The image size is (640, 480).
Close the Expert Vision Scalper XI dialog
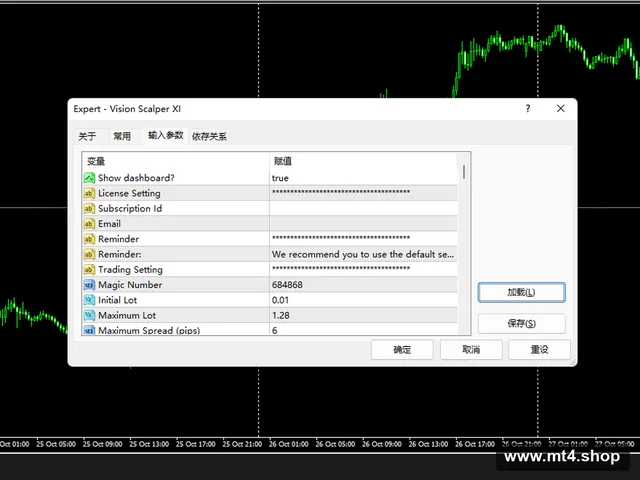(x=561, y=108)
